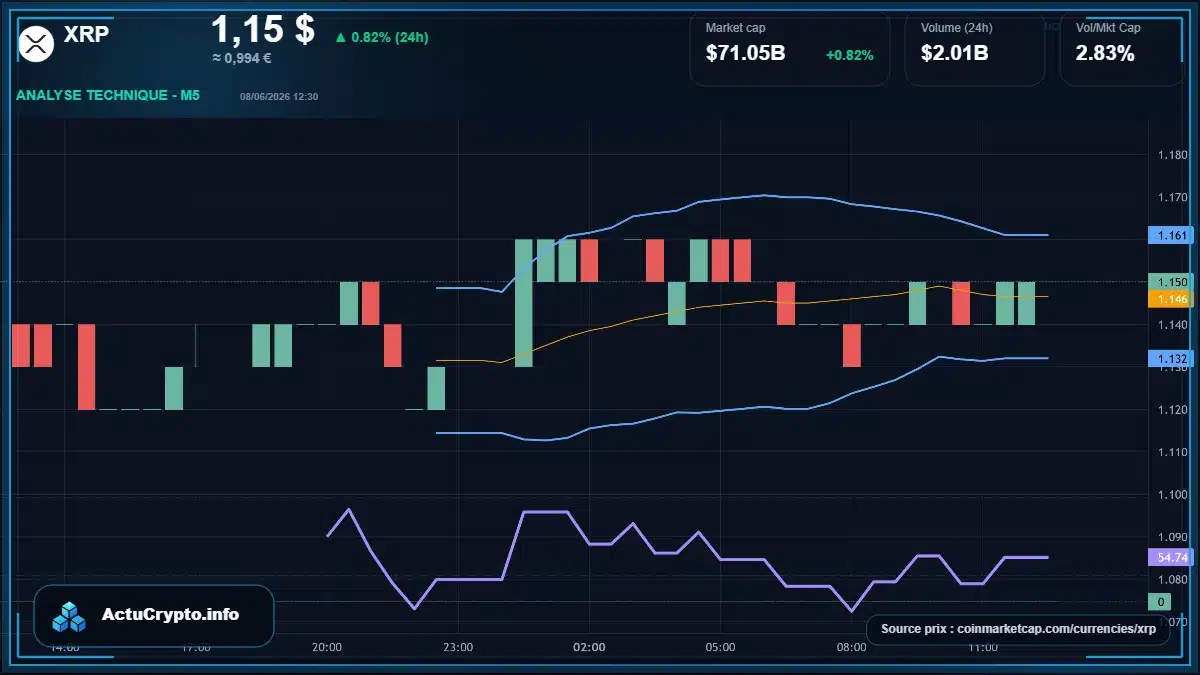
Task: Select the $71.05B market cap value
Action: (x=745, y=54)
